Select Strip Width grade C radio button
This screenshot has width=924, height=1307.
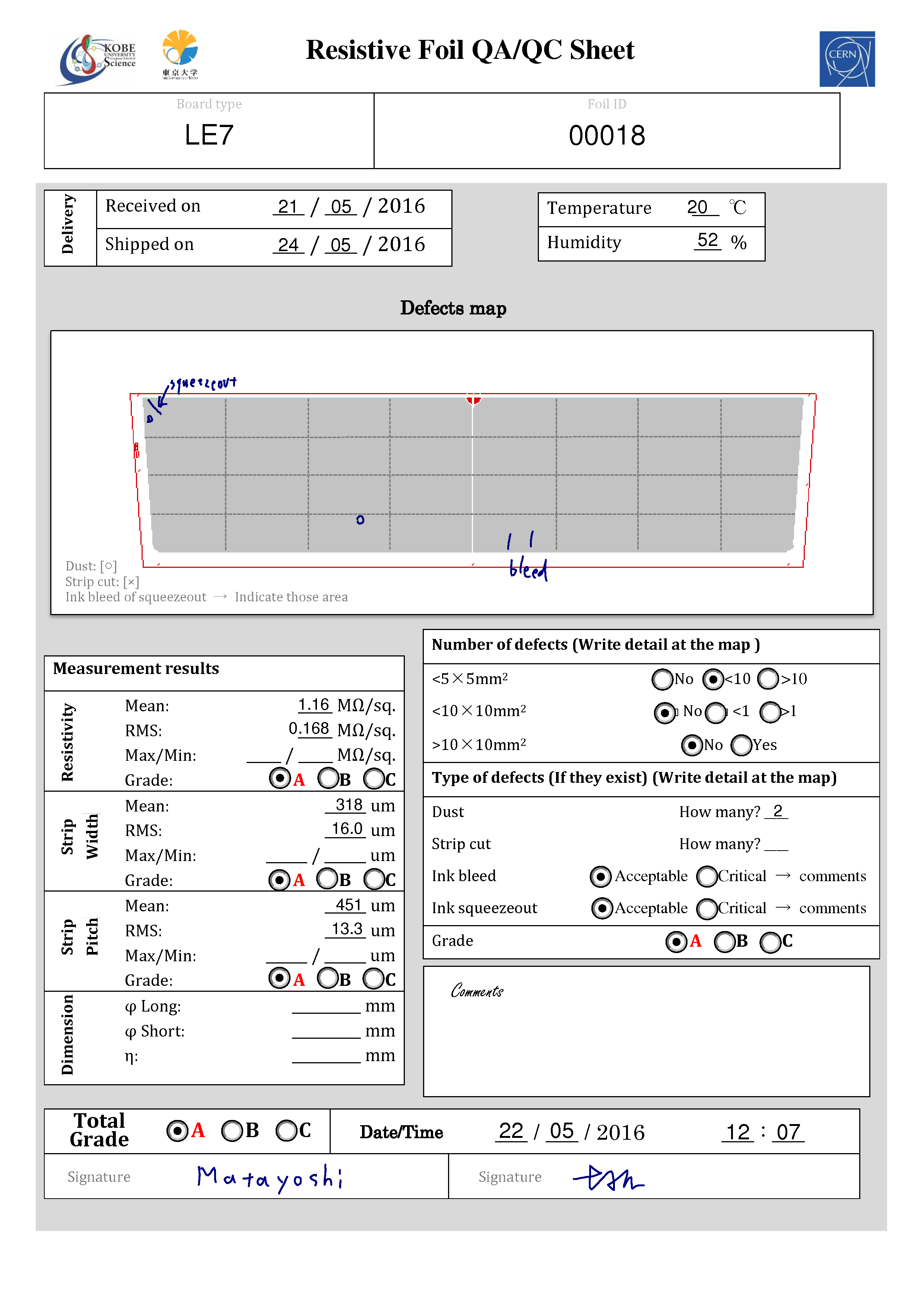click(x=374, y=879)
